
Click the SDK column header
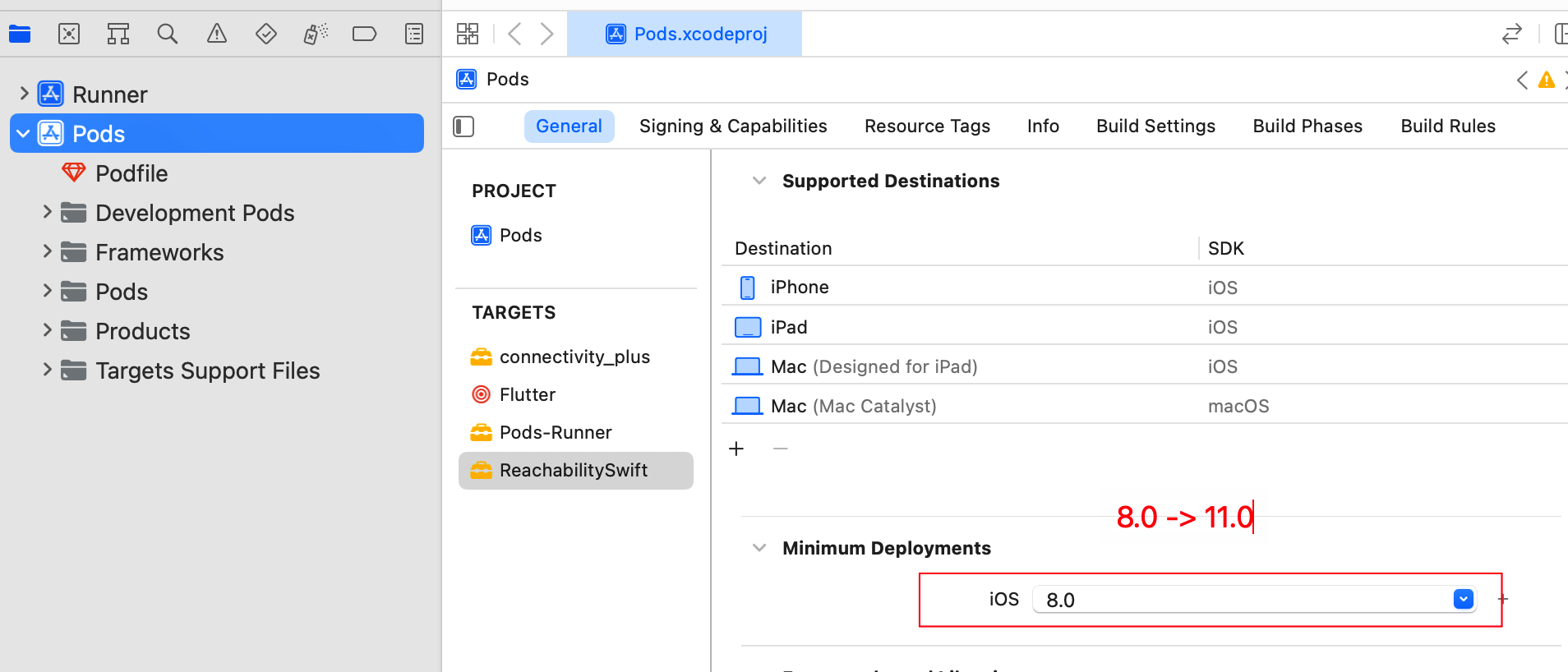[x=1226, y=248]
